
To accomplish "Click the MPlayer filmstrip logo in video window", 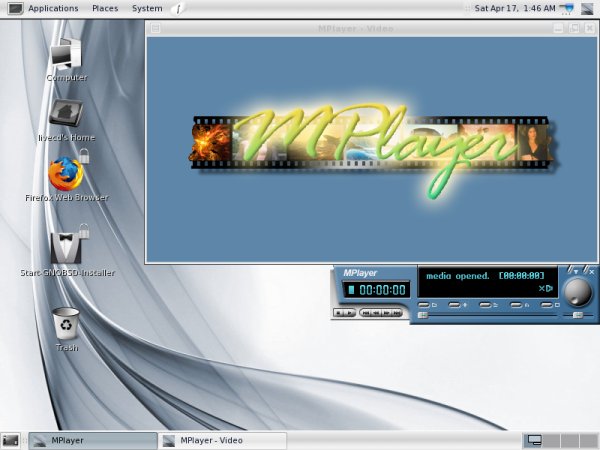I will pos(372,151).
